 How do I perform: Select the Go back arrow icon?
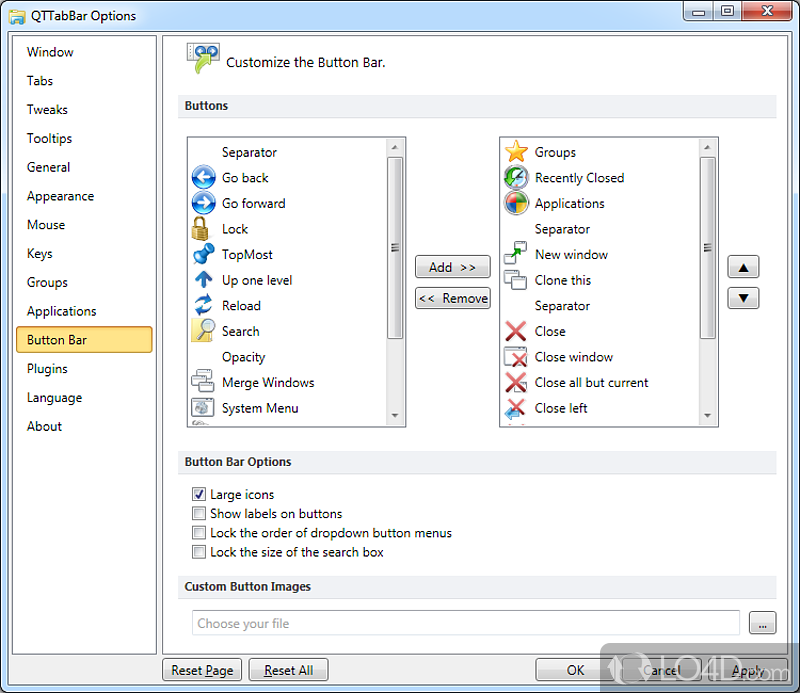click(x=204, y=178)
